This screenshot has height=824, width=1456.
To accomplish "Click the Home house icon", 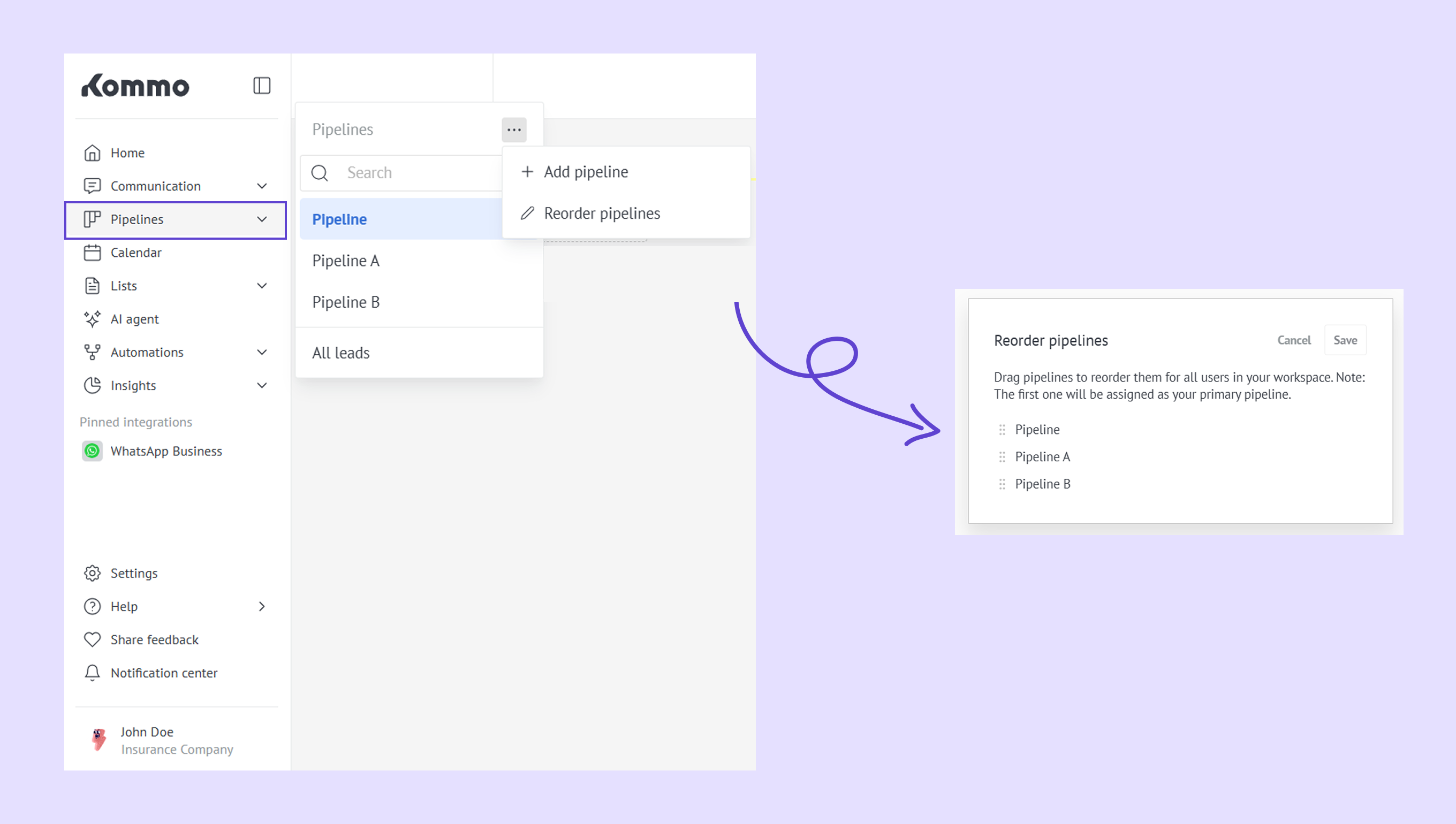I will click(x=92, y=153).
